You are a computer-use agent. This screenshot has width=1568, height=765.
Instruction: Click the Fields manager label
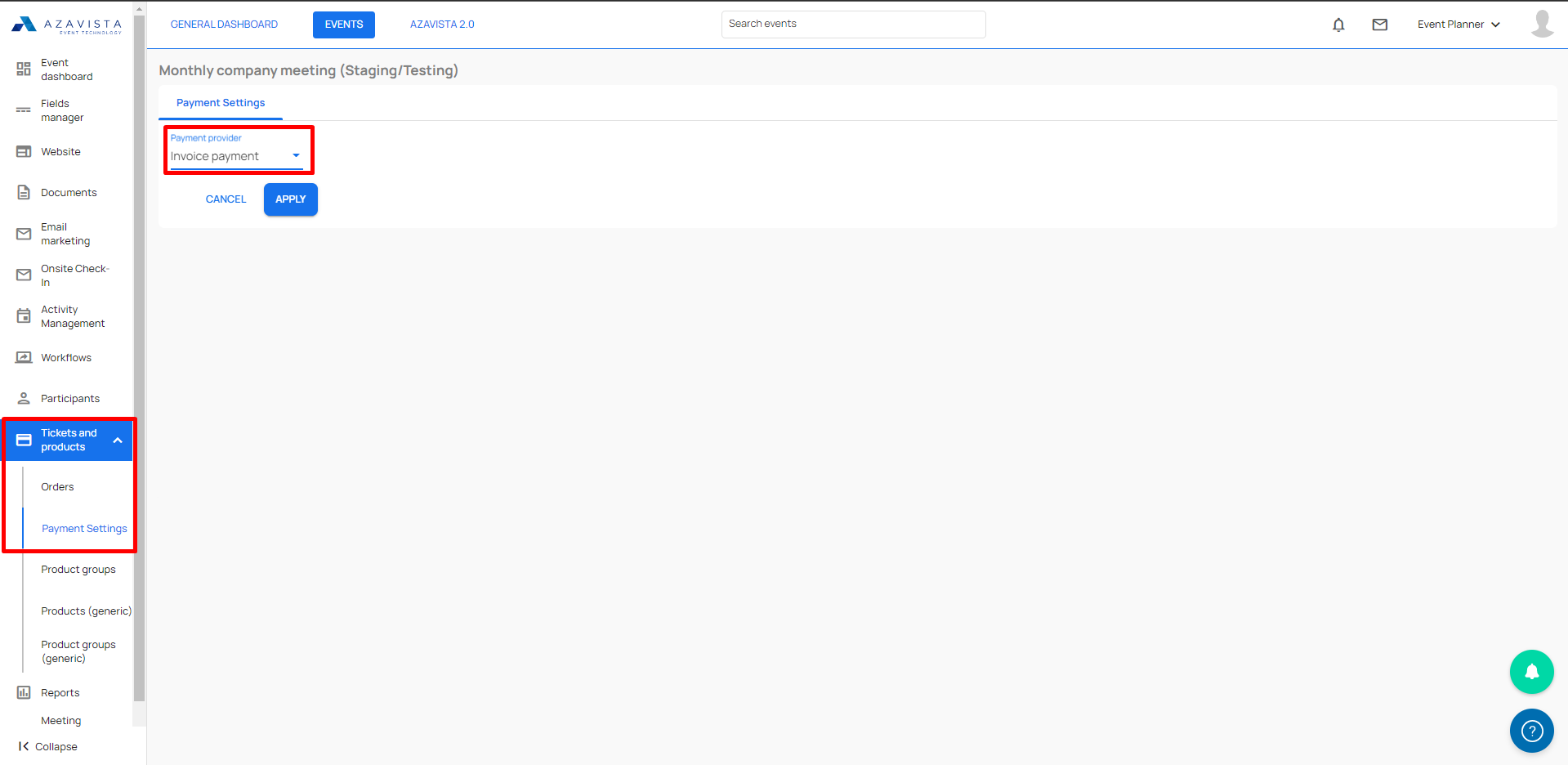tap(62, 110)
